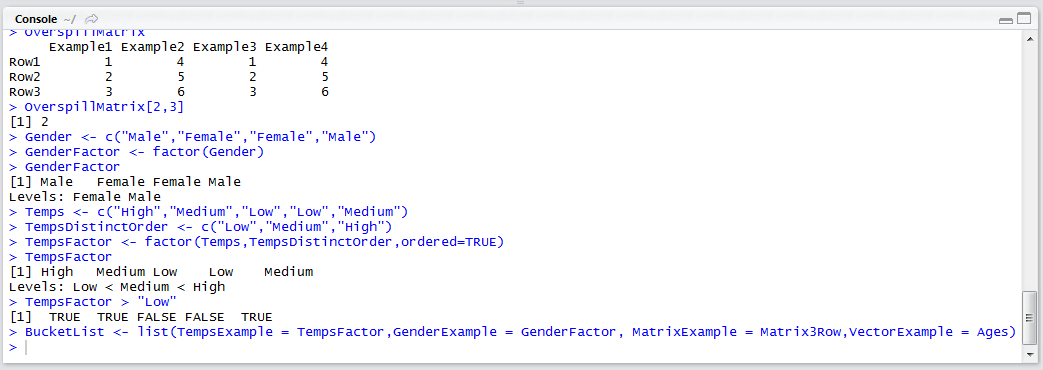The height and width of the screenshot is (370, 1043).
Task: Click 'Levels: Female Male' output
Action: coord(84,196)
